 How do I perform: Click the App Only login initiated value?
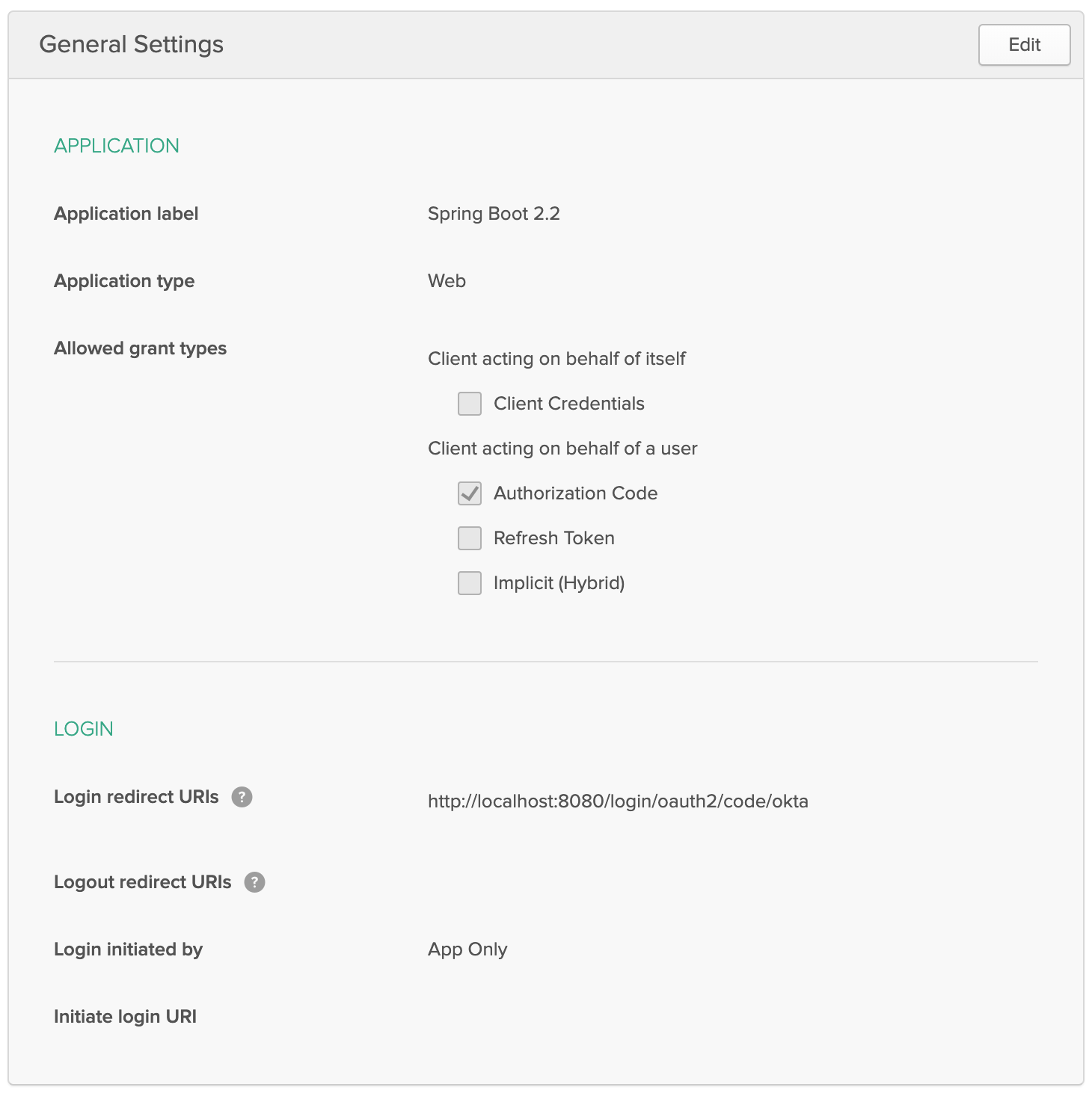tap(467, 949)
